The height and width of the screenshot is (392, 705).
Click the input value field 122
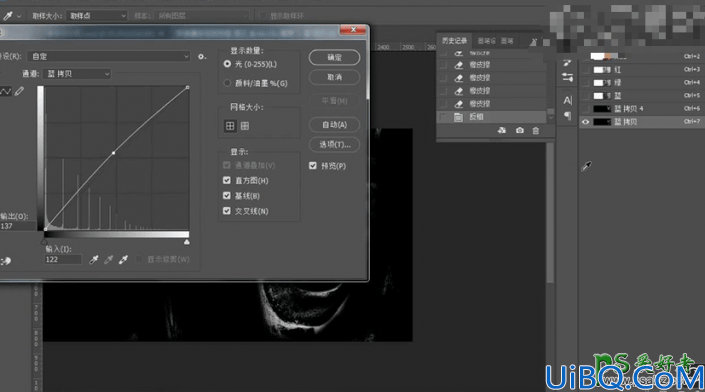[63, 259]
